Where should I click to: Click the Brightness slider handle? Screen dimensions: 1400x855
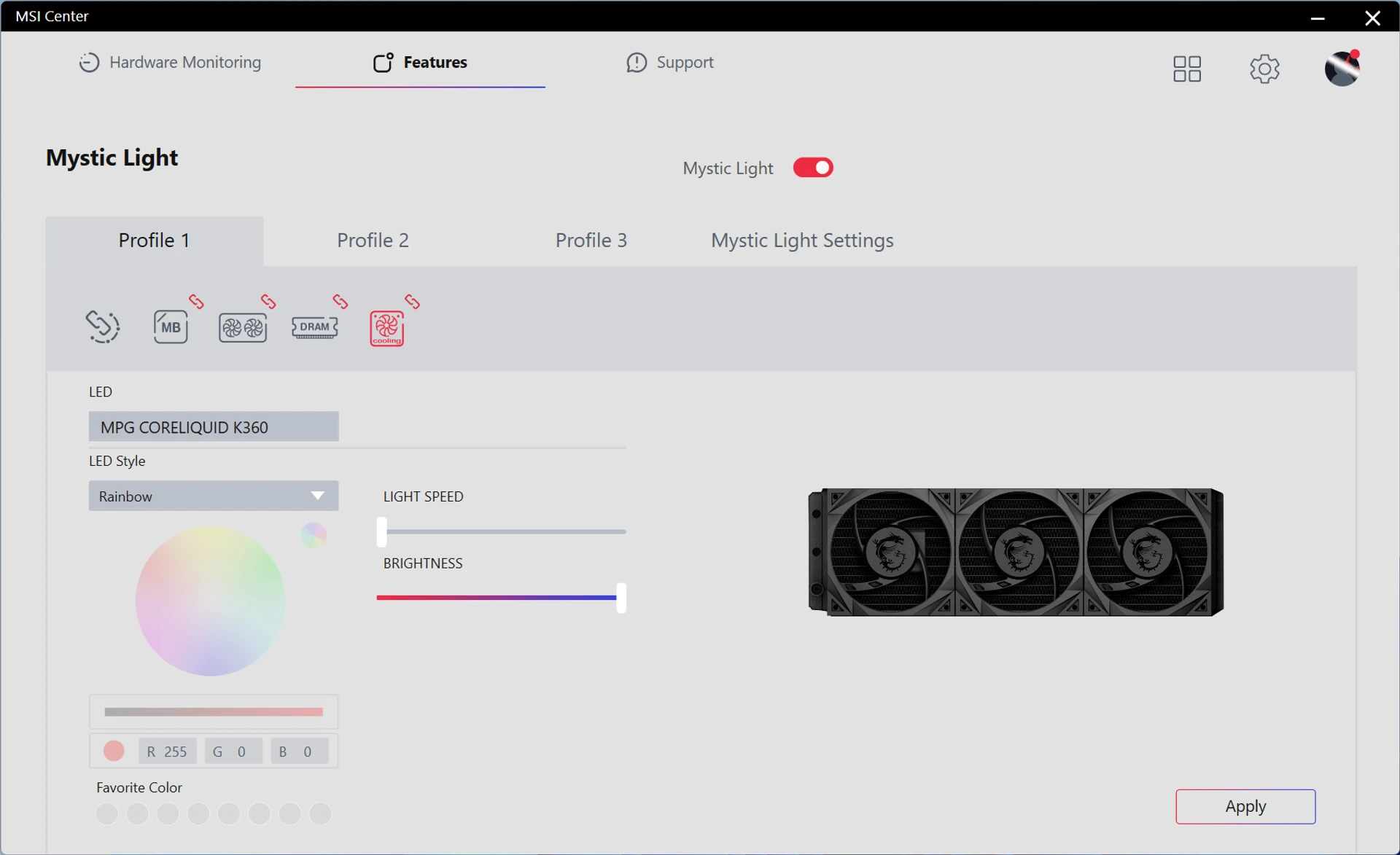click(621, 598)
